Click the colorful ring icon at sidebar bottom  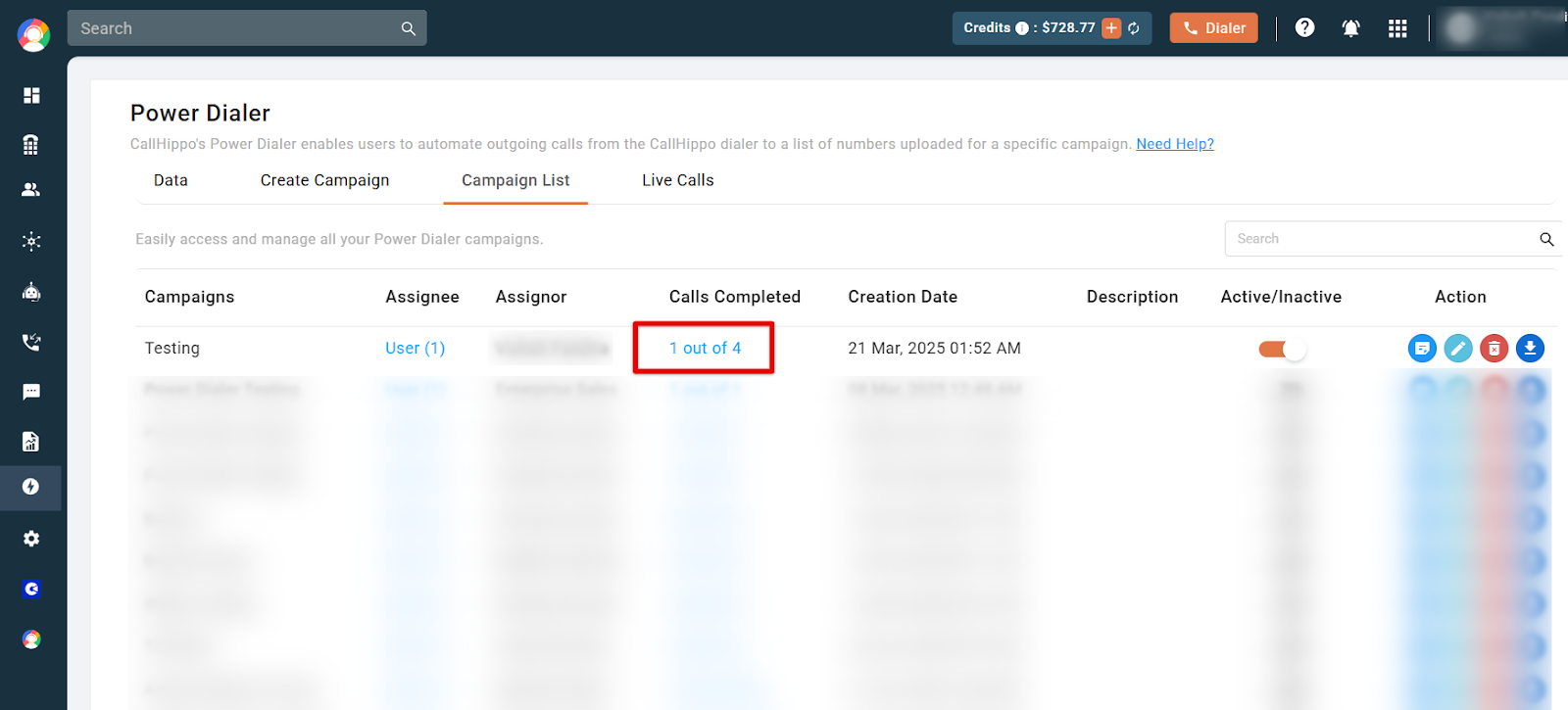(31, 639)
